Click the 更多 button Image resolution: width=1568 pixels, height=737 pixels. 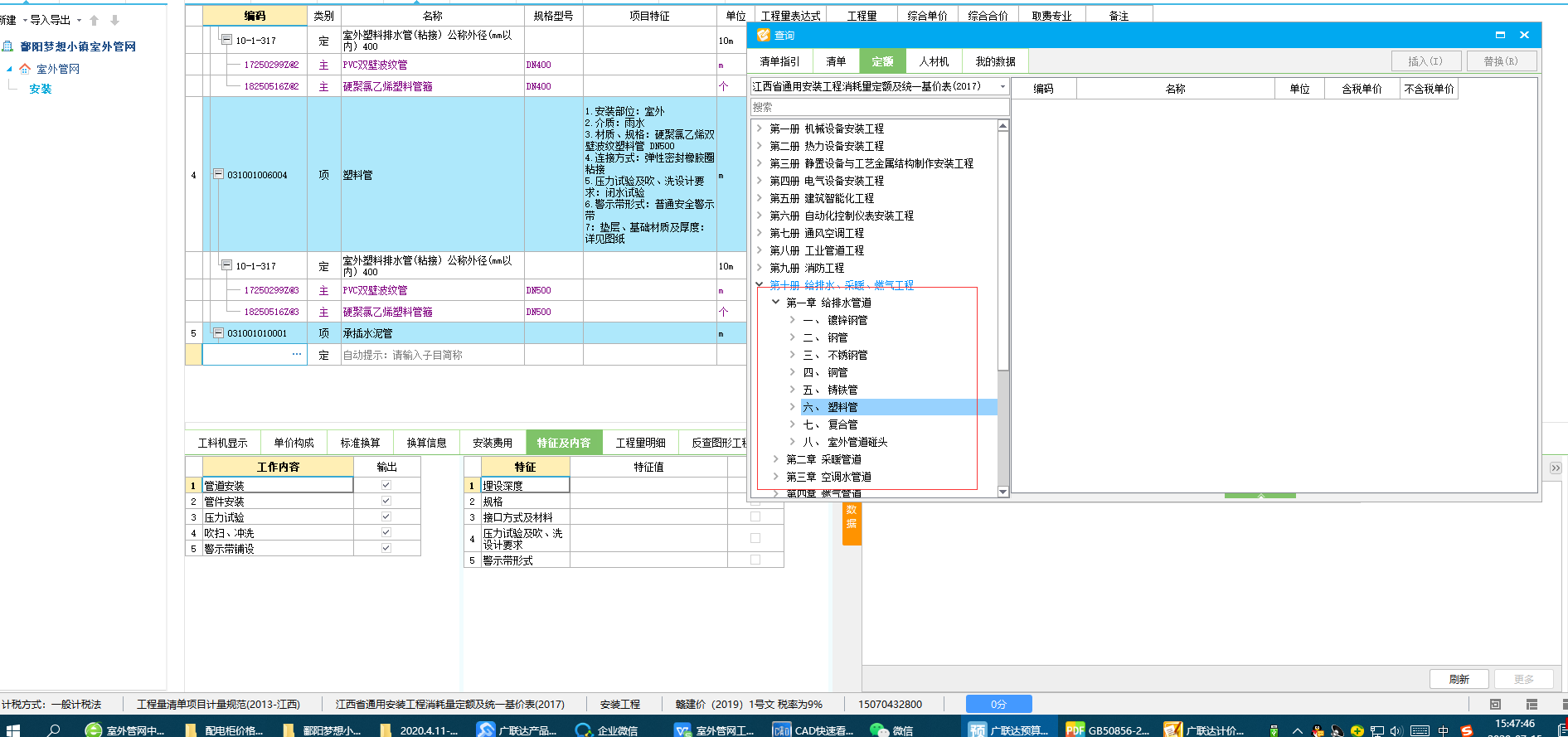point(1524,679)
